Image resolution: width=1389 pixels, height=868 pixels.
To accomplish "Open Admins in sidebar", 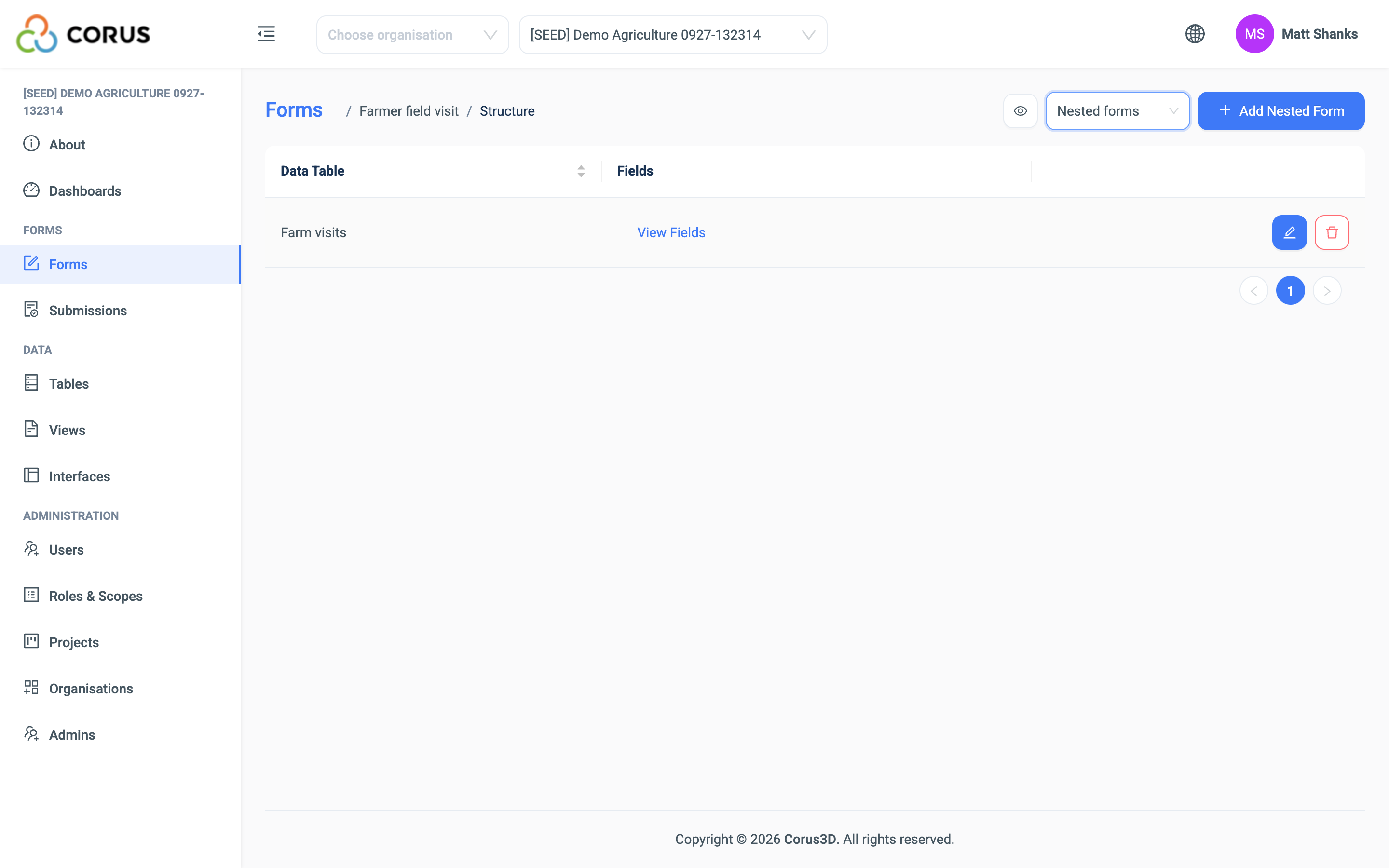I will pos(121,735).
